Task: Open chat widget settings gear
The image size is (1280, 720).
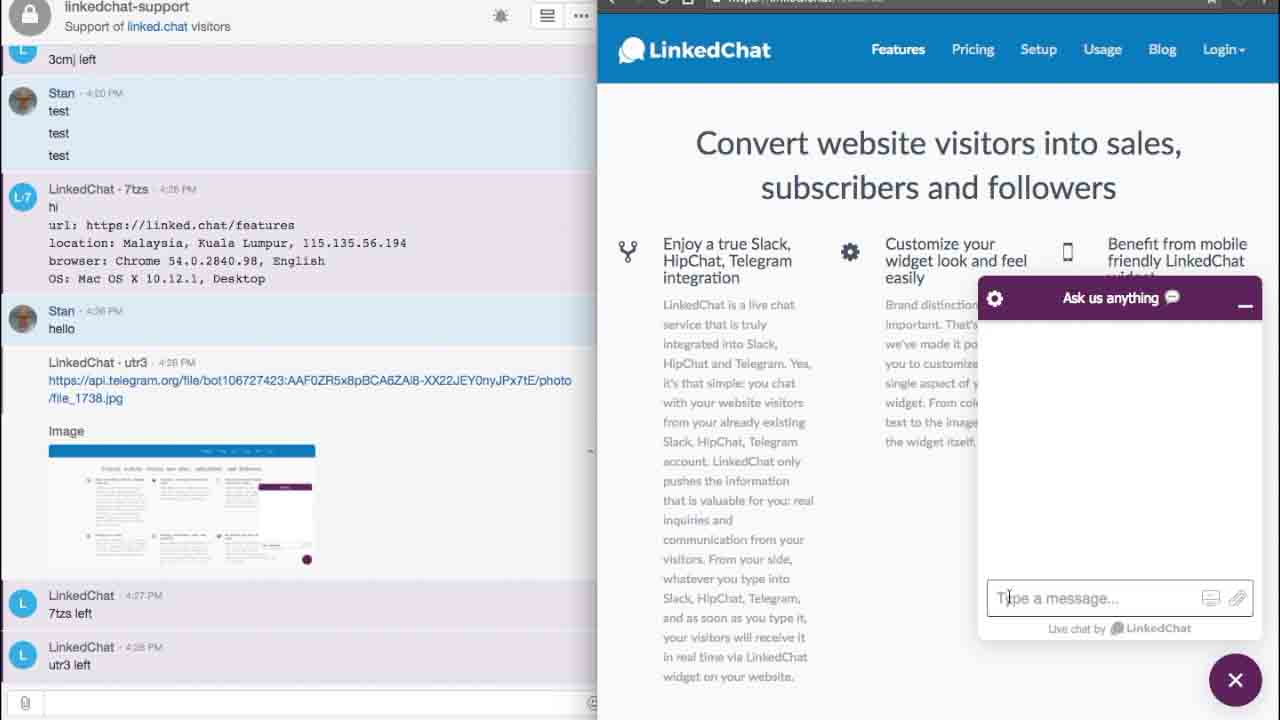Action: (994, 298)
